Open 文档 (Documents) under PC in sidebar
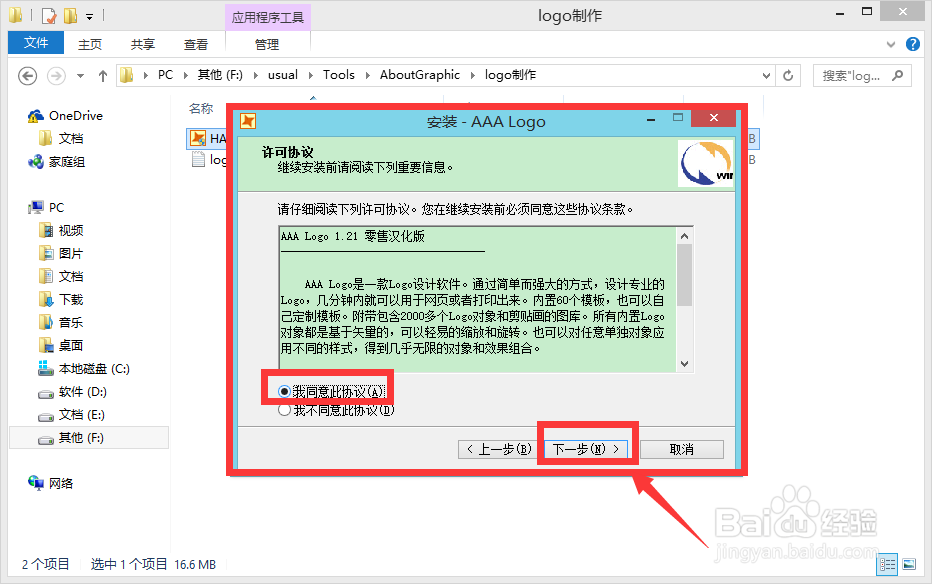 61,276
